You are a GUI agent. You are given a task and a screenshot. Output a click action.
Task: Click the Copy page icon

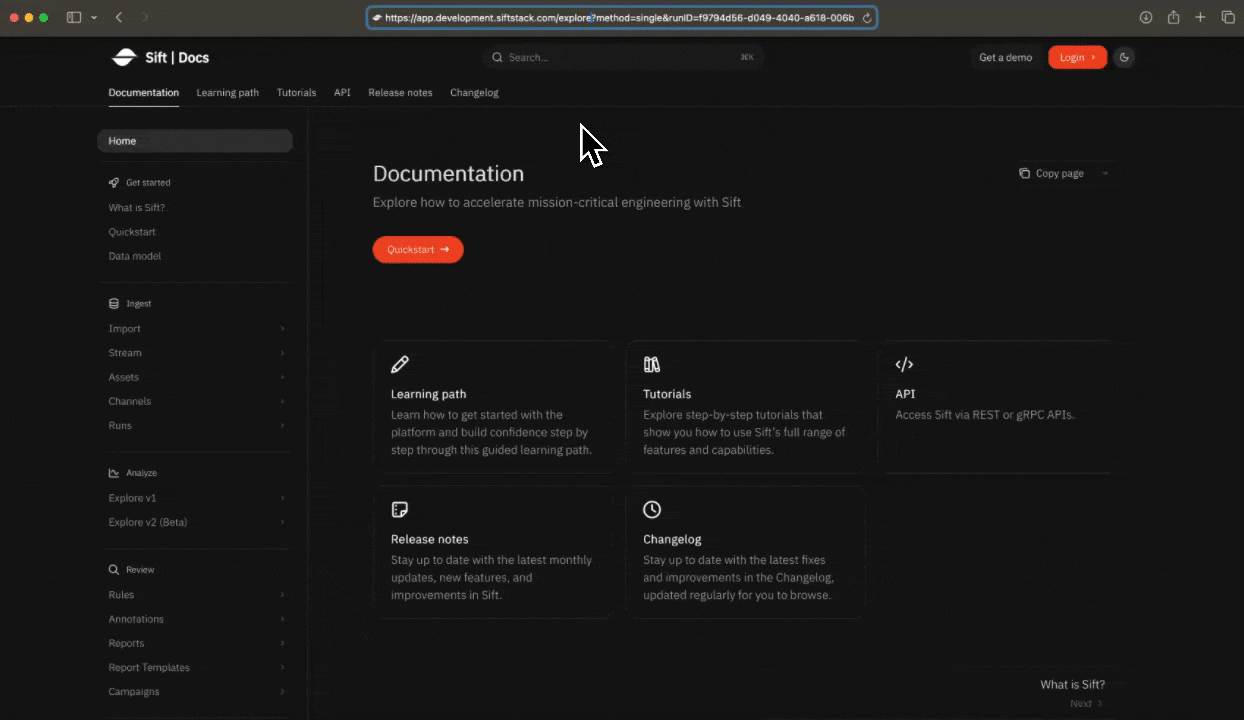(1024, 173)
